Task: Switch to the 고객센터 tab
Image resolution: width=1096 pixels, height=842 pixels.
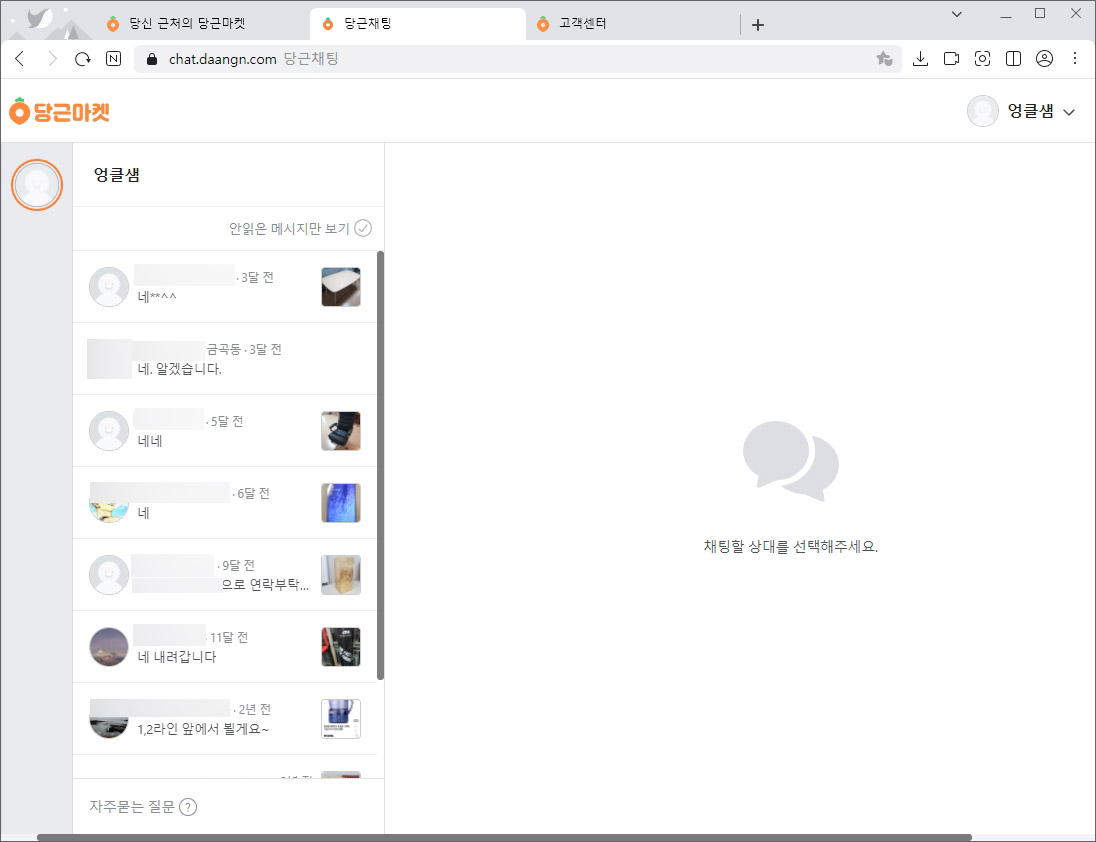Action: (x=580, y=23)
